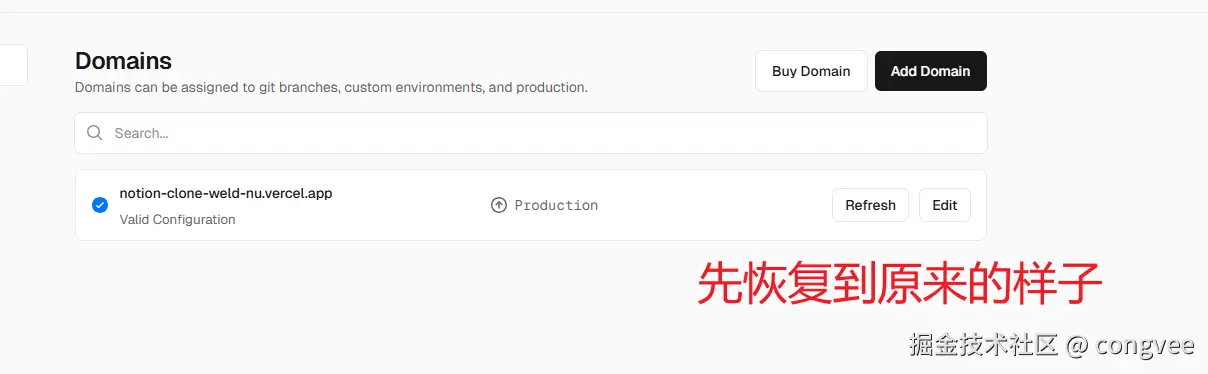Click the partial white box at left edge
The image size is (1208, 374).
coord(13,65)
